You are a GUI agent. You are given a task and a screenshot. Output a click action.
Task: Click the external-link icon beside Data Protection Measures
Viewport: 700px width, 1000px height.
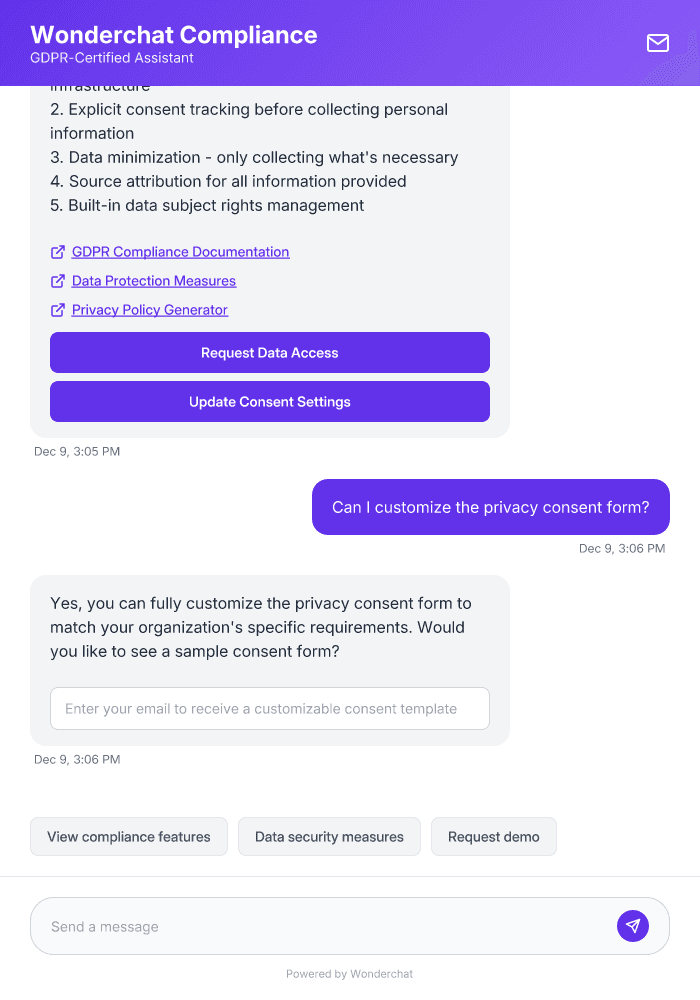57,281
